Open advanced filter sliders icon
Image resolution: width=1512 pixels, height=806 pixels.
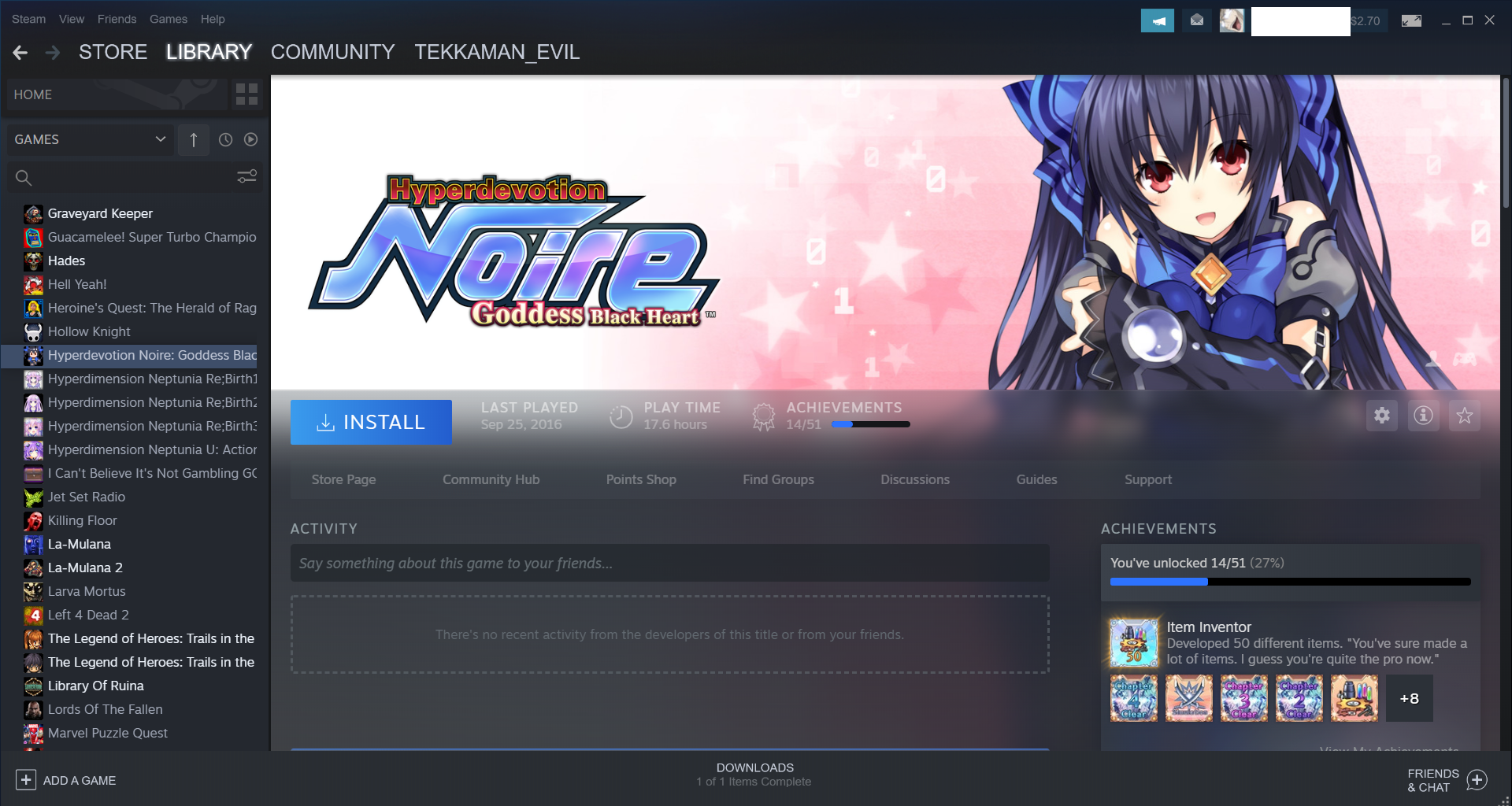[x=247, y=177]
